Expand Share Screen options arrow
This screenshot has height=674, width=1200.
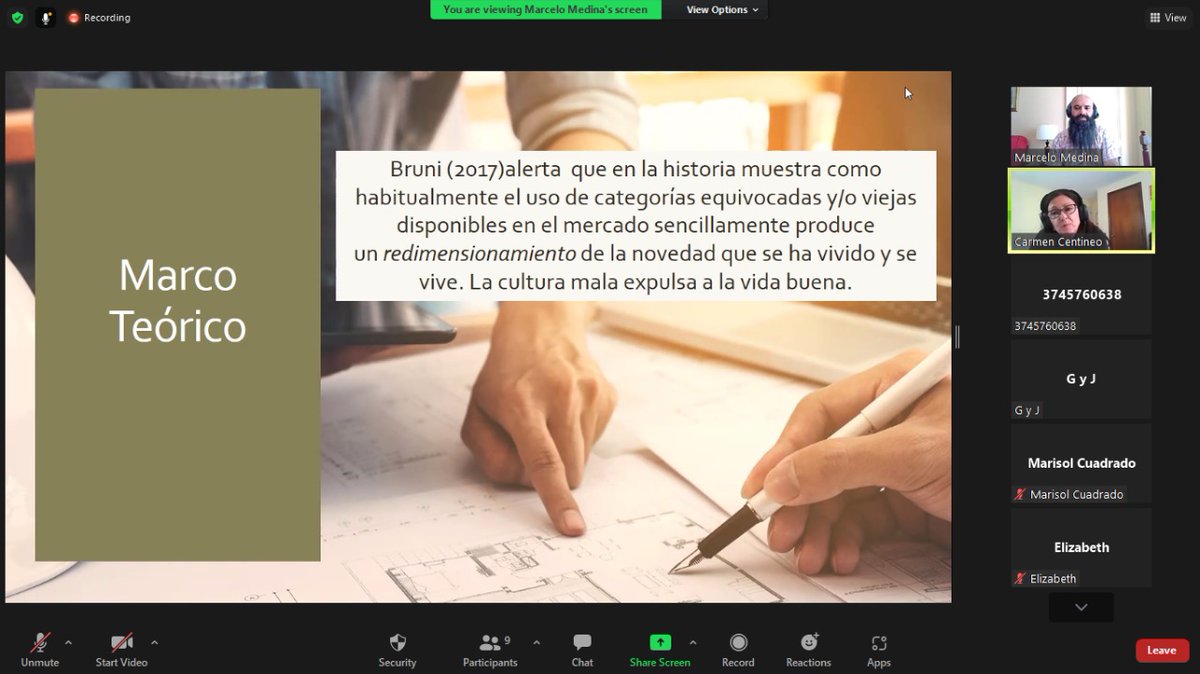693,642
